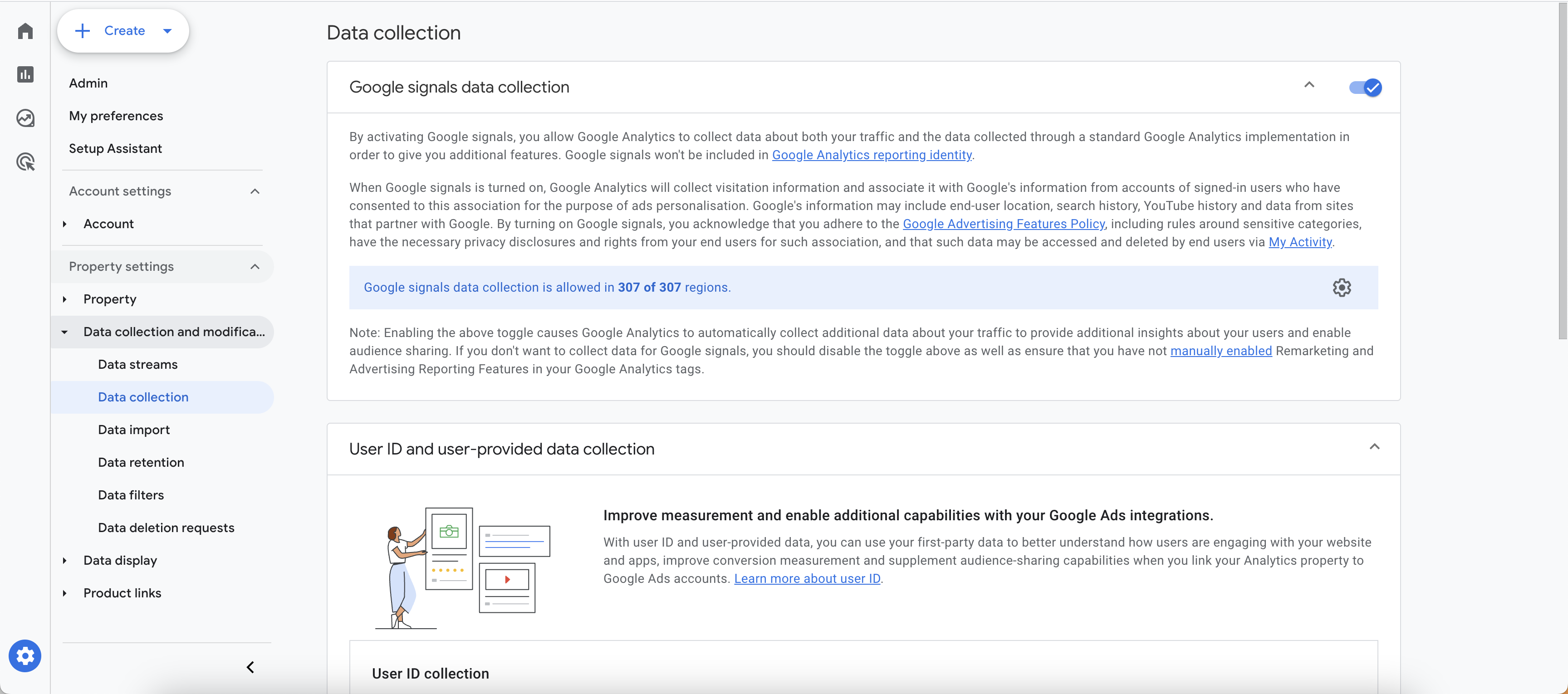Collapse the Account settings section
Image resolution: width=1568 pixels, height=694 pixels.
point(255,191)
